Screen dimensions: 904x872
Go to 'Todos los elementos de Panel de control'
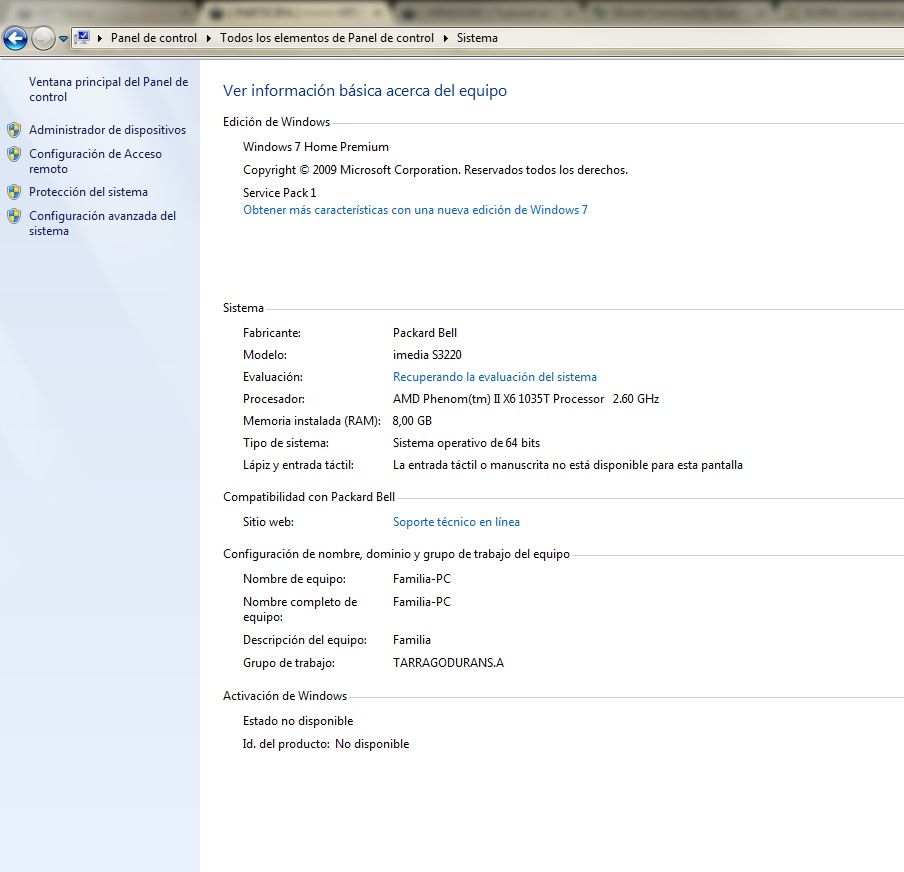(327, 38)
